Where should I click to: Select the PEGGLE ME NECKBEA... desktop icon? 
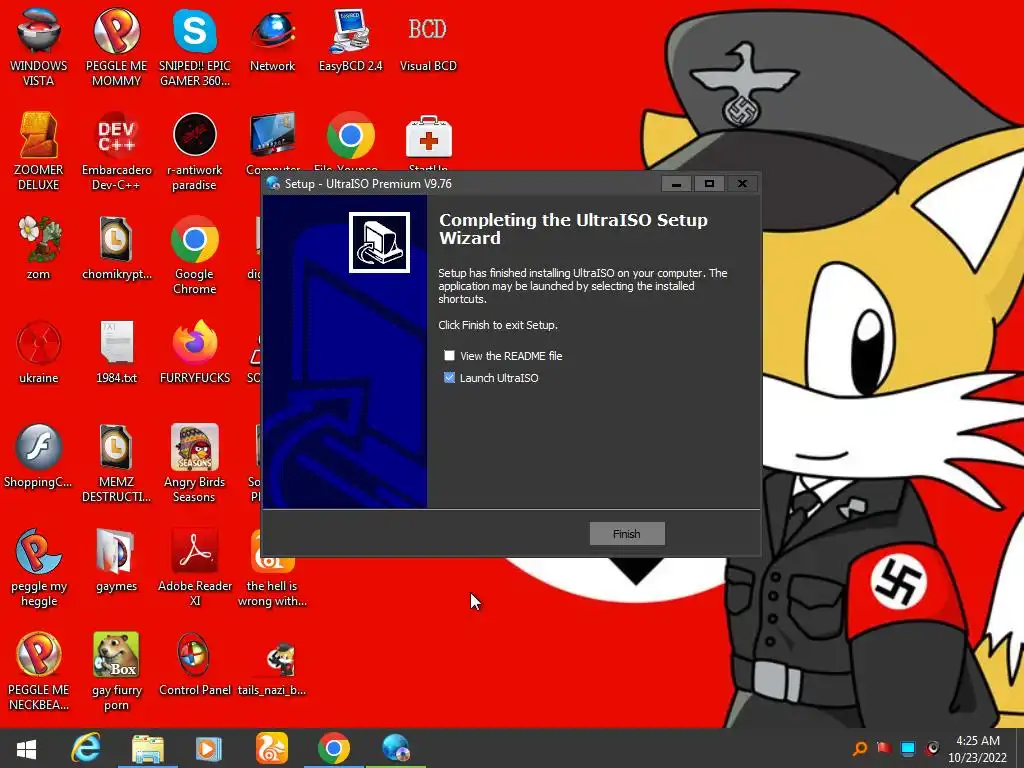click(39, 671)
